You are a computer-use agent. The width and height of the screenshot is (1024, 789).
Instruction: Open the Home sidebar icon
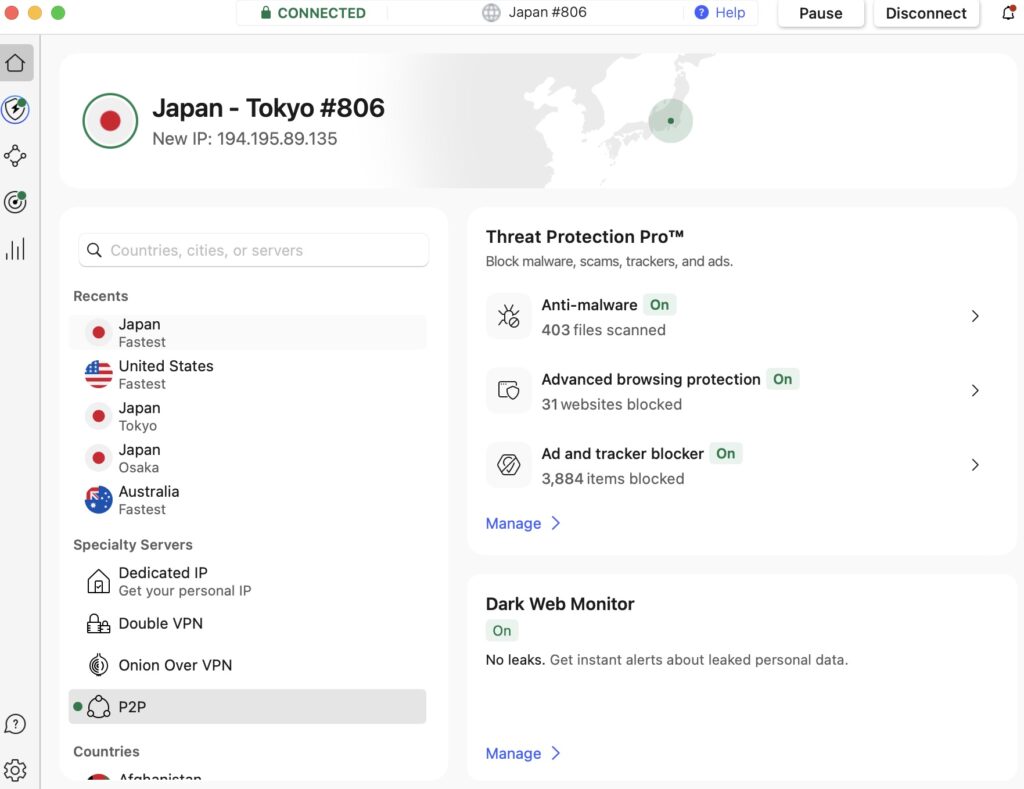16,63
